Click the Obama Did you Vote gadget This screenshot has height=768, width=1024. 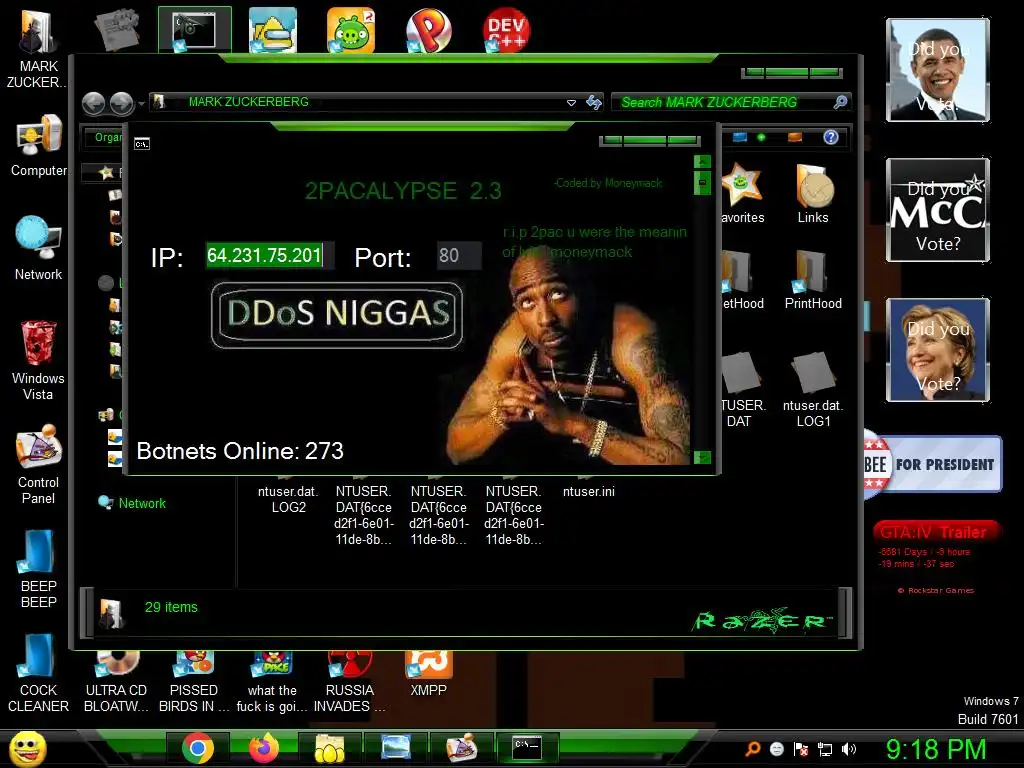click(938, 70)
